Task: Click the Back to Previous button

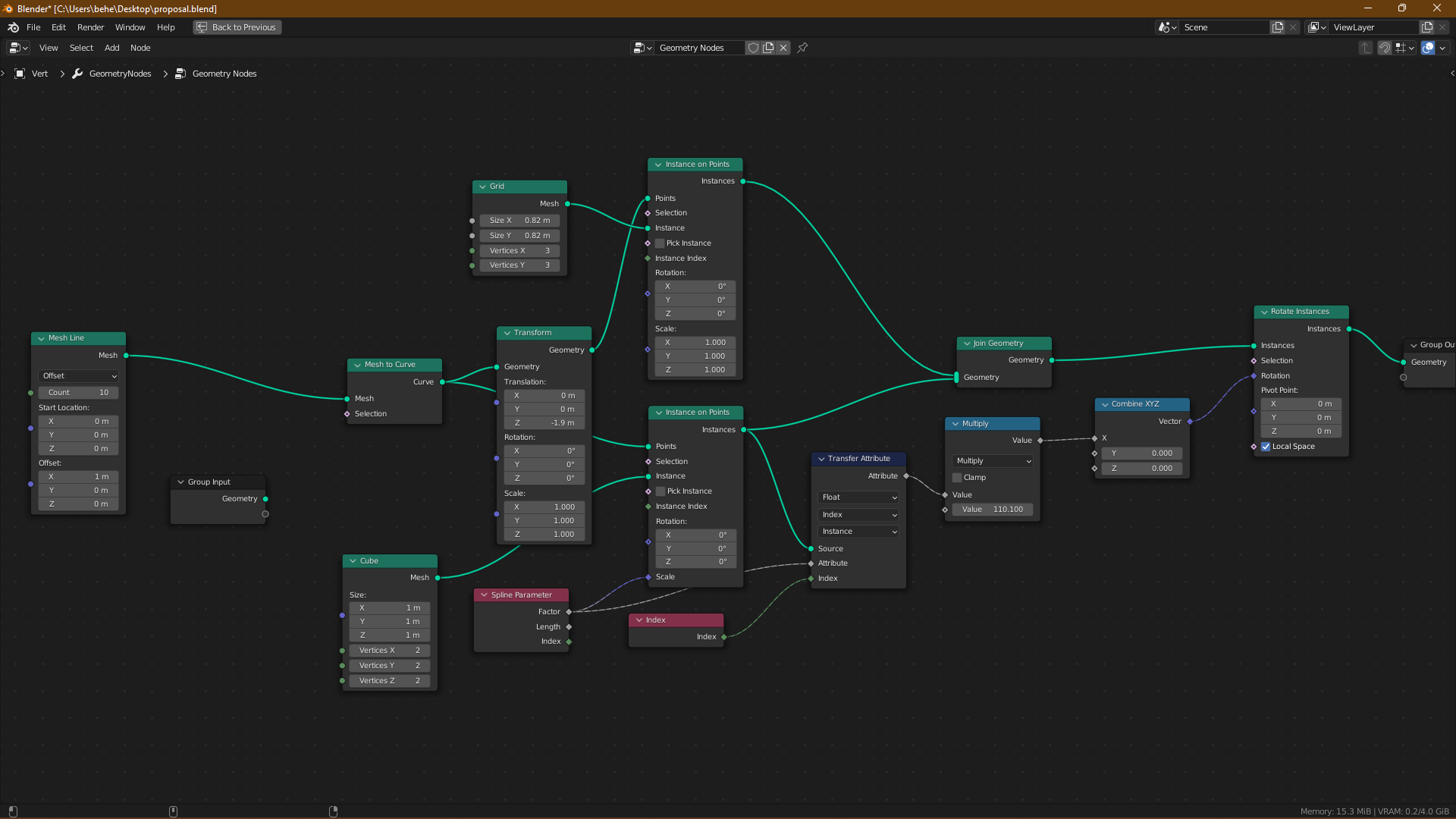Action: point(237,27)
